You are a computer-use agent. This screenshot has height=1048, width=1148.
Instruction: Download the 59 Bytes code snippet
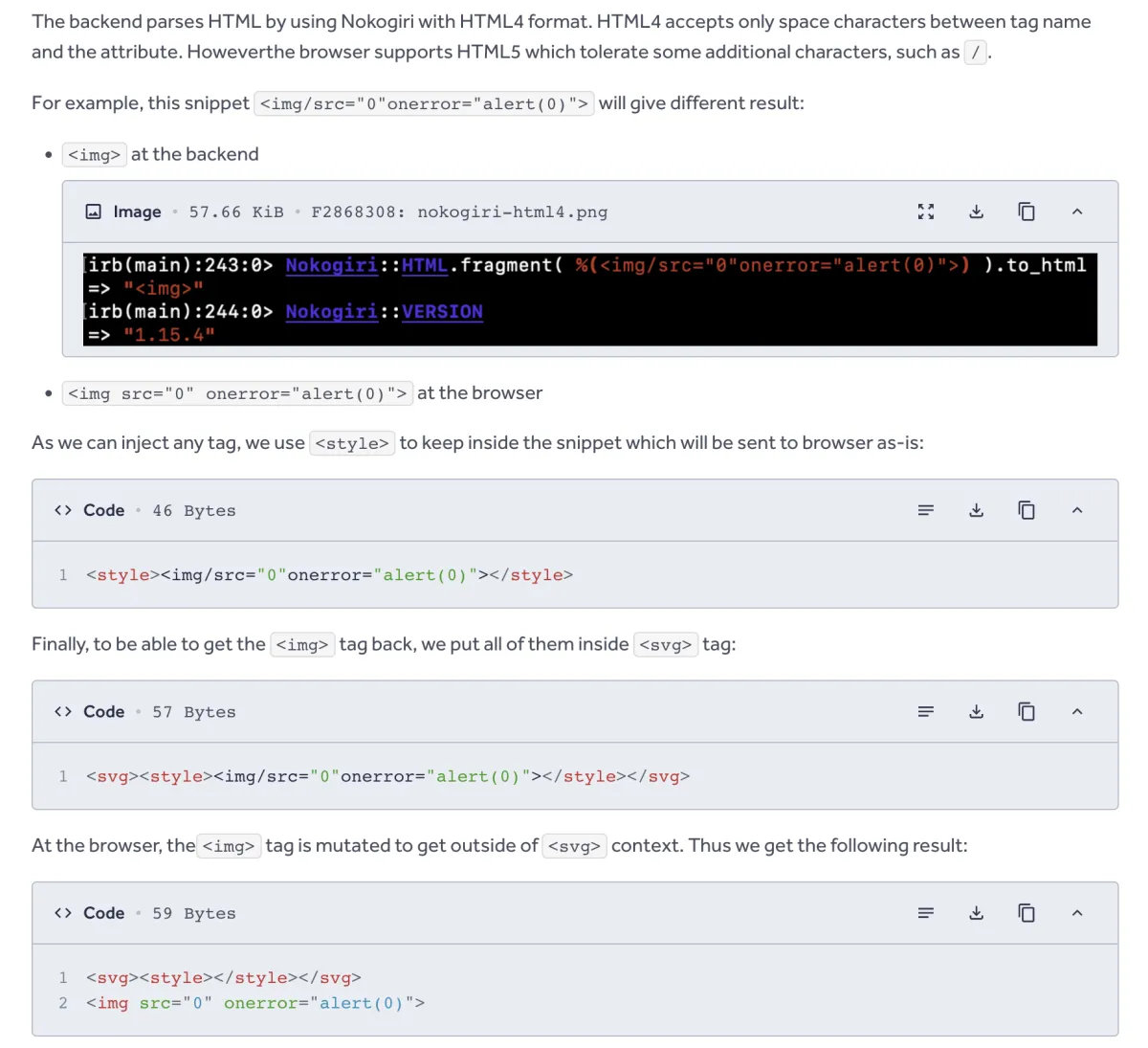click(976, 913)
